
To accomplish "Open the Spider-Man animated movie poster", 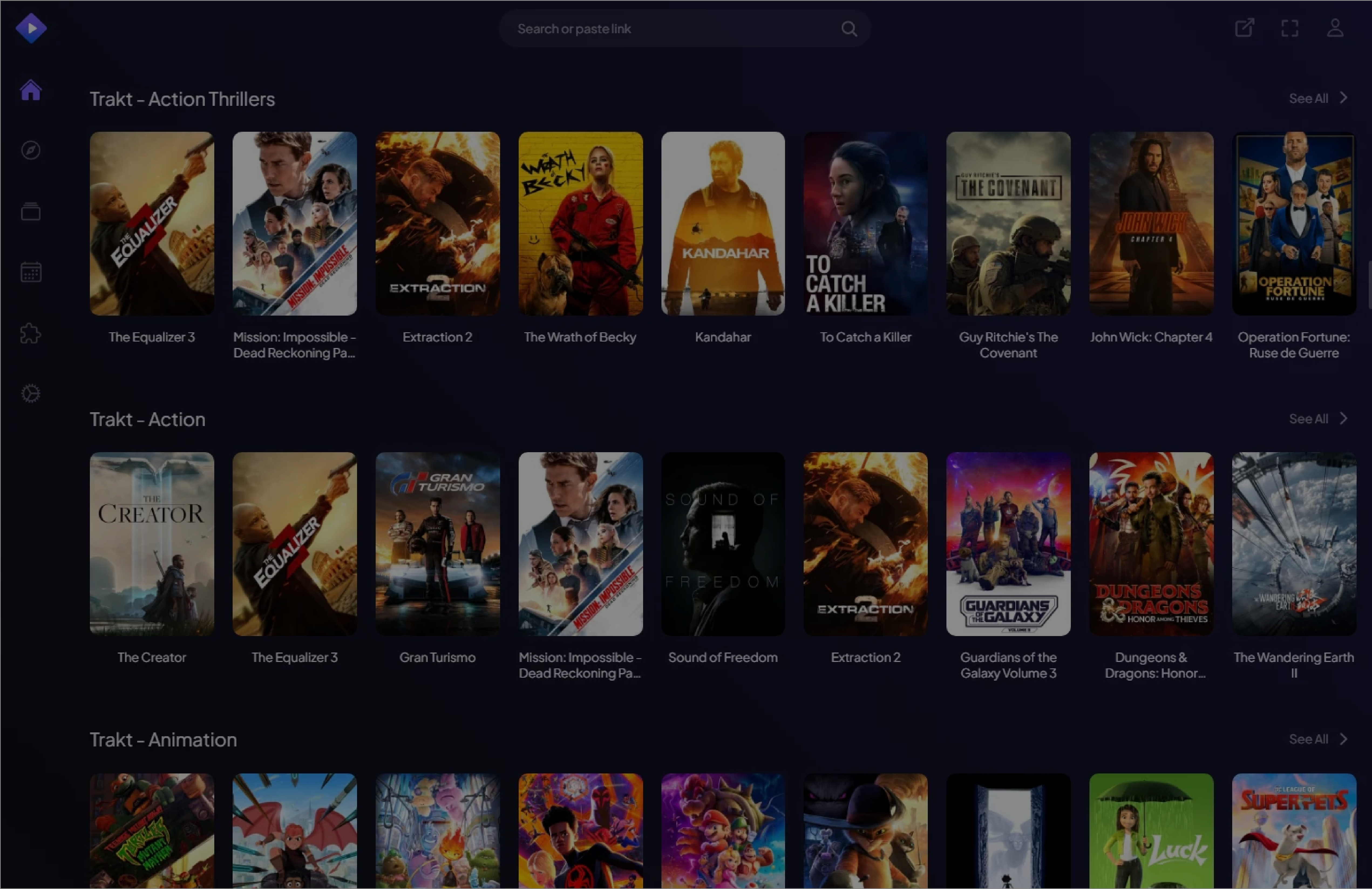I will coord(580,831).
